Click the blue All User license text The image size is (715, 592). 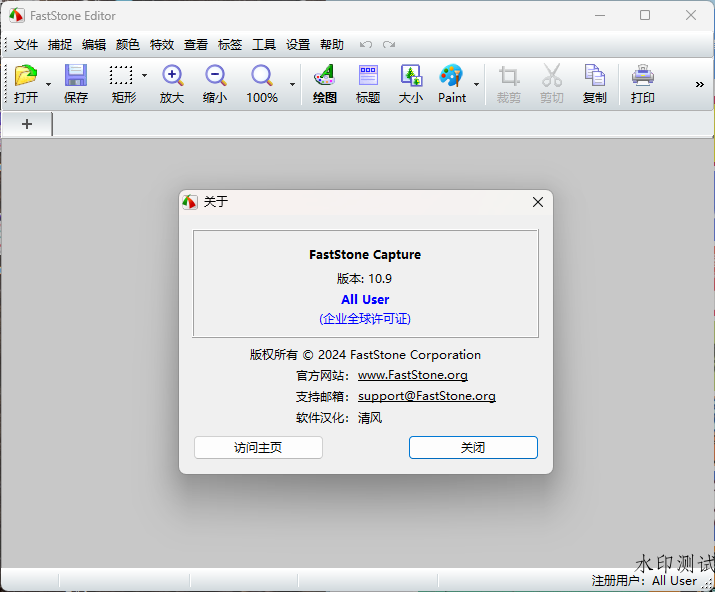[365, 300]
